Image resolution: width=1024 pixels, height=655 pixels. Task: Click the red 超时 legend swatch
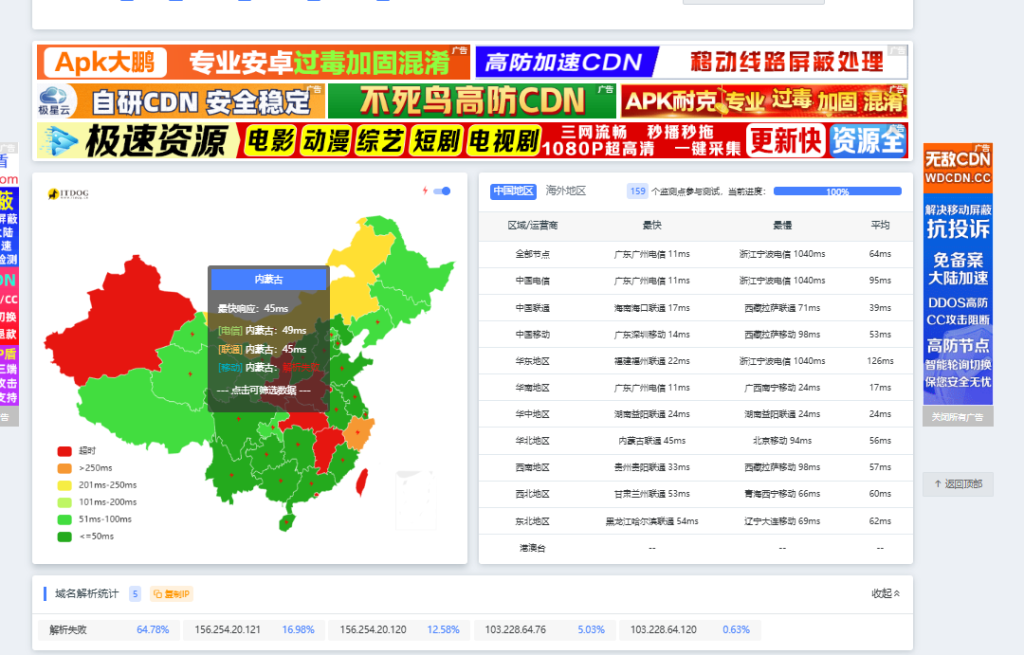(63, 452)
